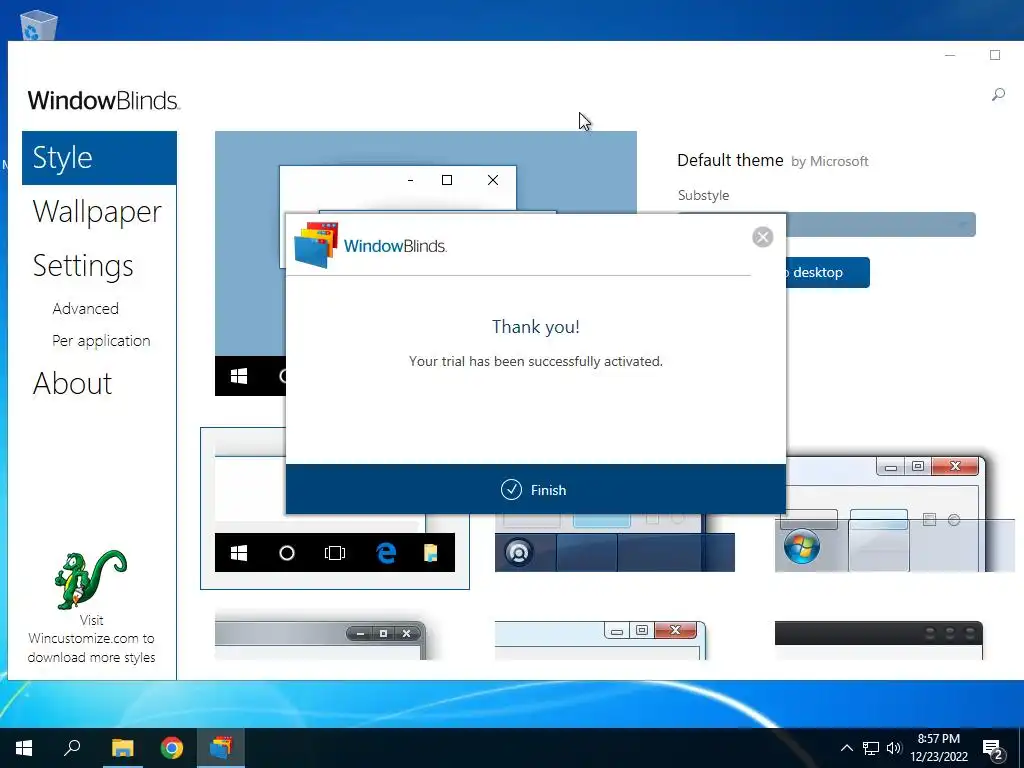1024x768 pixels.
Task: Open the network status tray icon
Action: pos(871,748)
